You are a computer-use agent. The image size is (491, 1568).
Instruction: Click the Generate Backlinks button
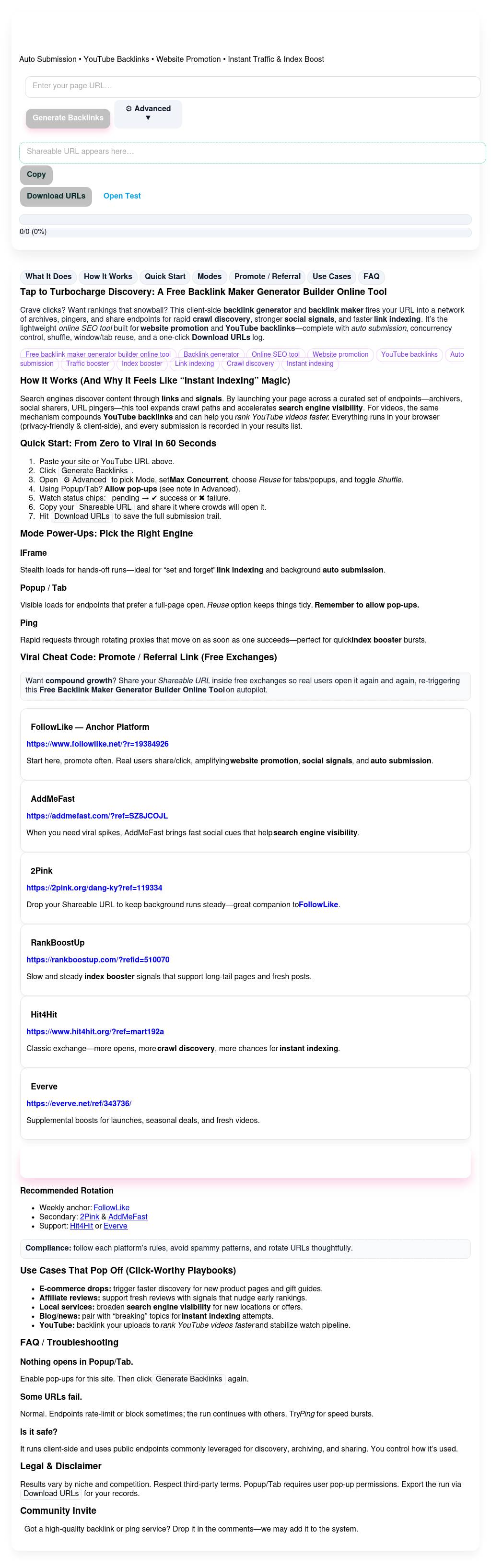tap(68, 118)
